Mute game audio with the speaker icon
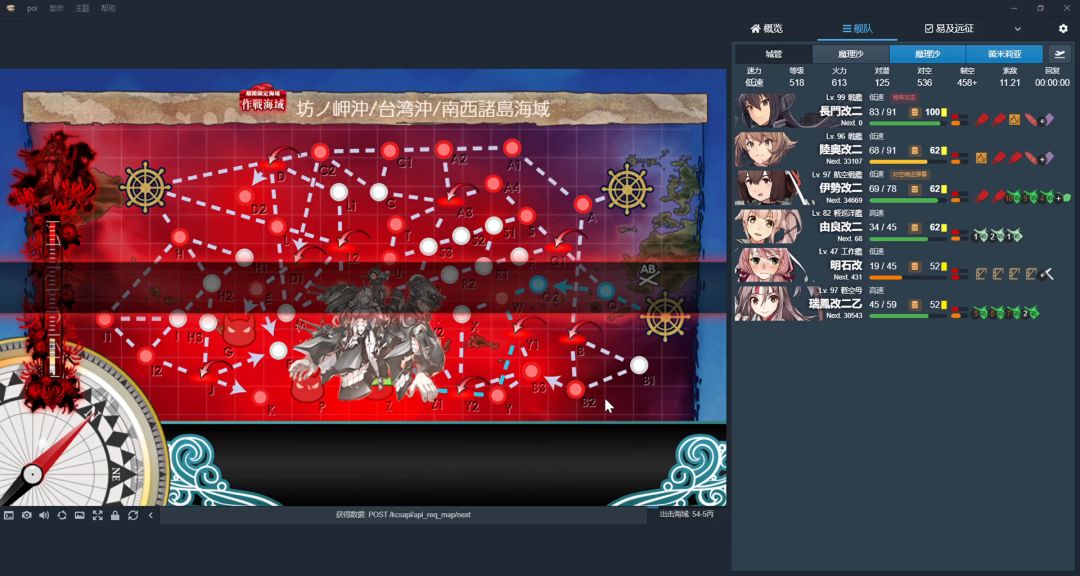The image size is (1080, 576). 44,515
